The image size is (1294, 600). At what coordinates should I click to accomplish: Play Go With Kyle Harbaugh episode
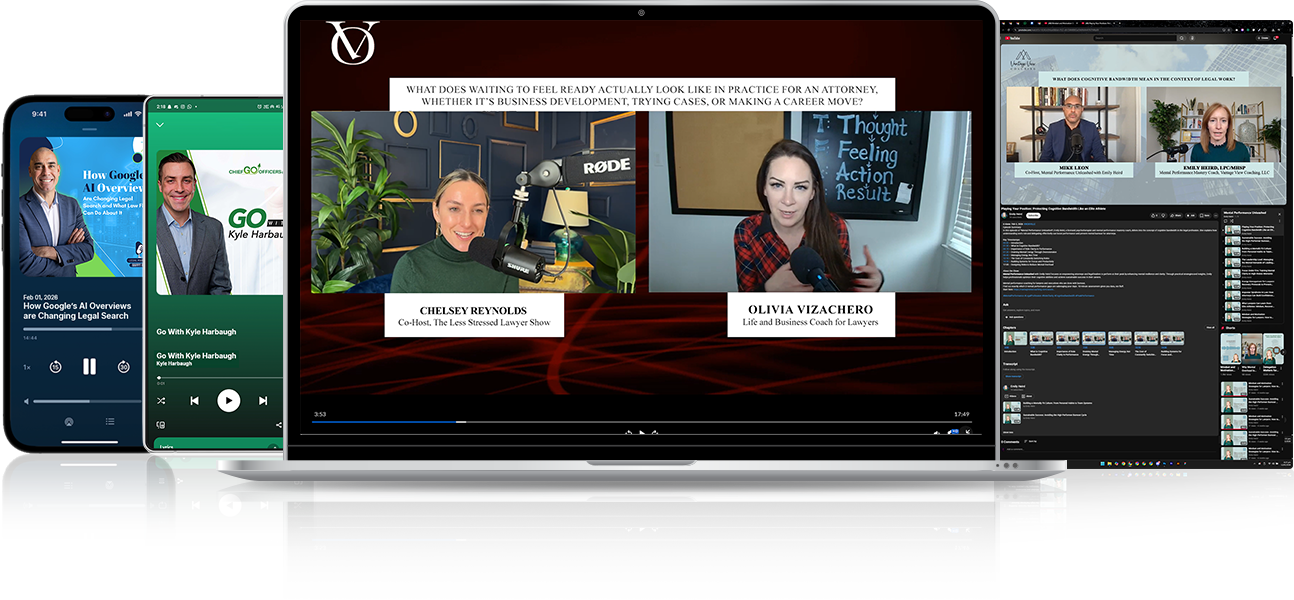pos(229,400)
